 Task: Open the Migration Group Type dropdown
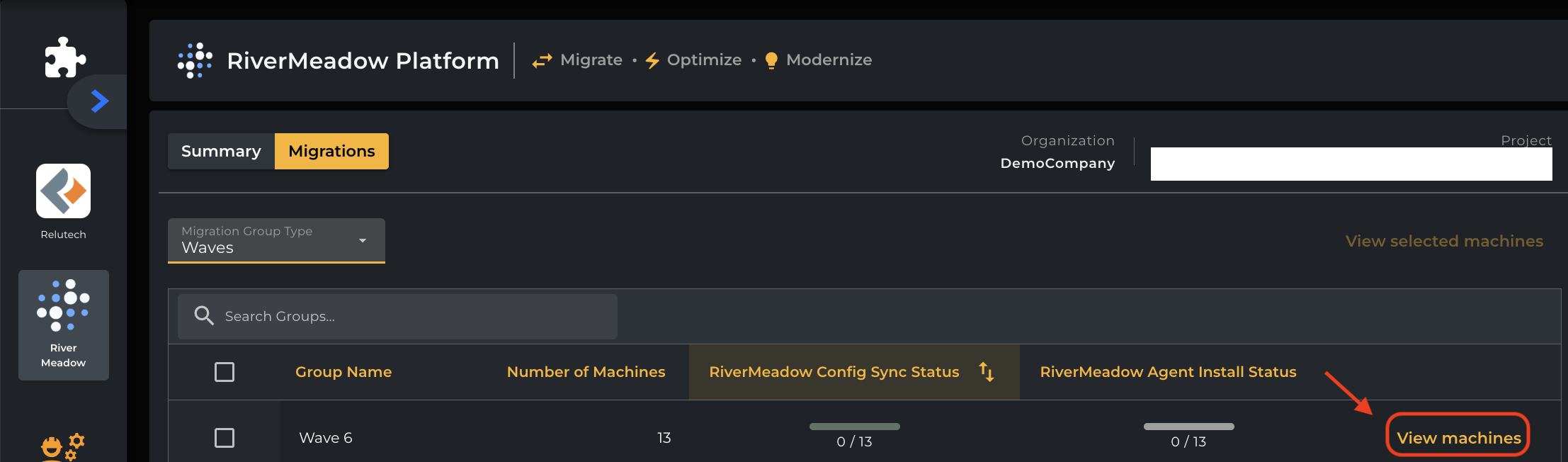276,241
